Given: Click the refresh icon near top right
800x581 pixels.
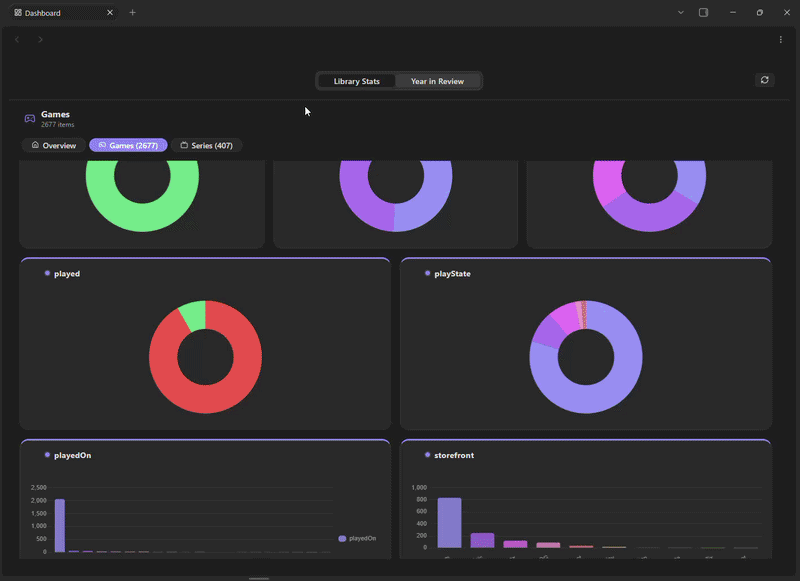Looking at the screenshot, I should click(x=764, y=80).
